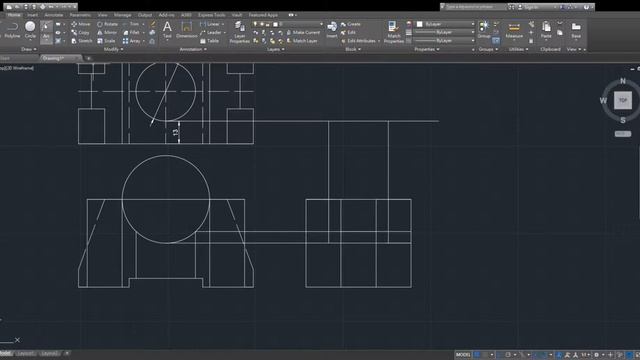Open the ByLayer lineweight dropdown
640x360 pixels.
[x=445, y=32]
